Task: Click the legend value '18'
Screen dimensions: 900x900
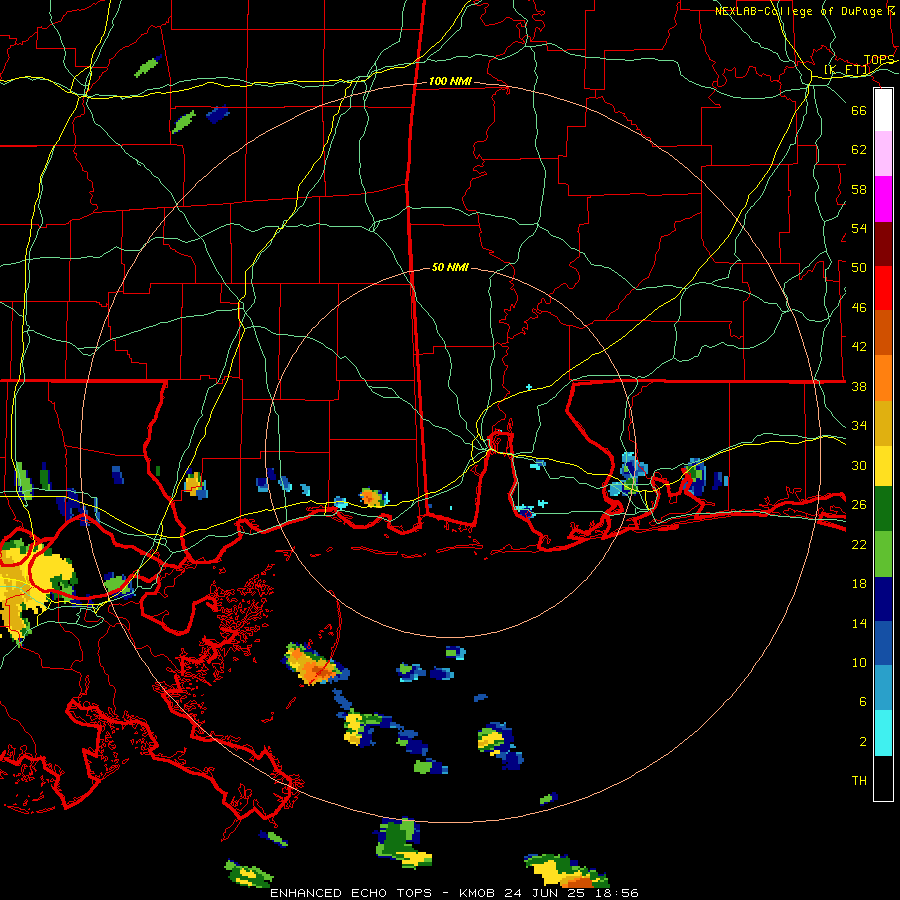Action: click(x=859, y=584)
